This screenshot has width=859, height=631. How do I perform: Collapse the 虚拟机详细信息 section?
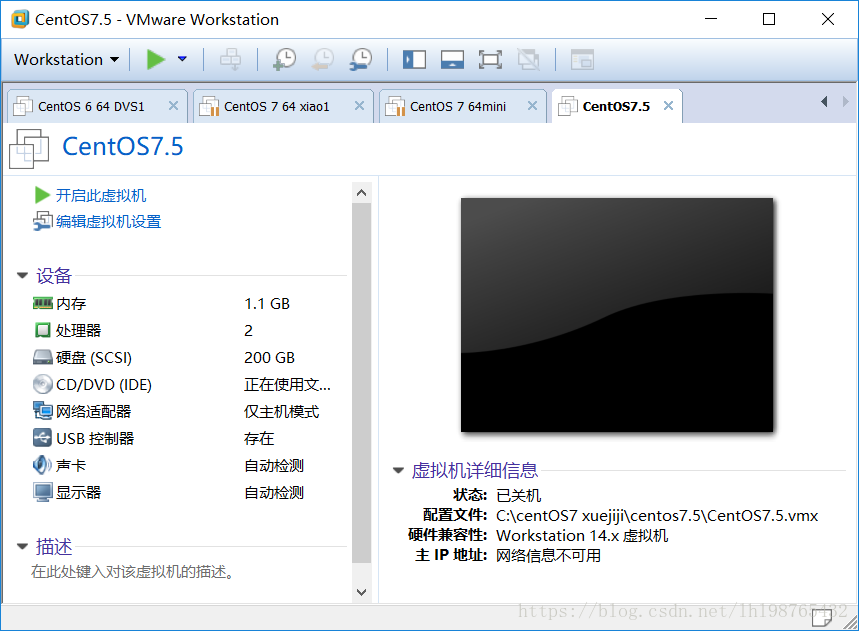tap(398, 470)
